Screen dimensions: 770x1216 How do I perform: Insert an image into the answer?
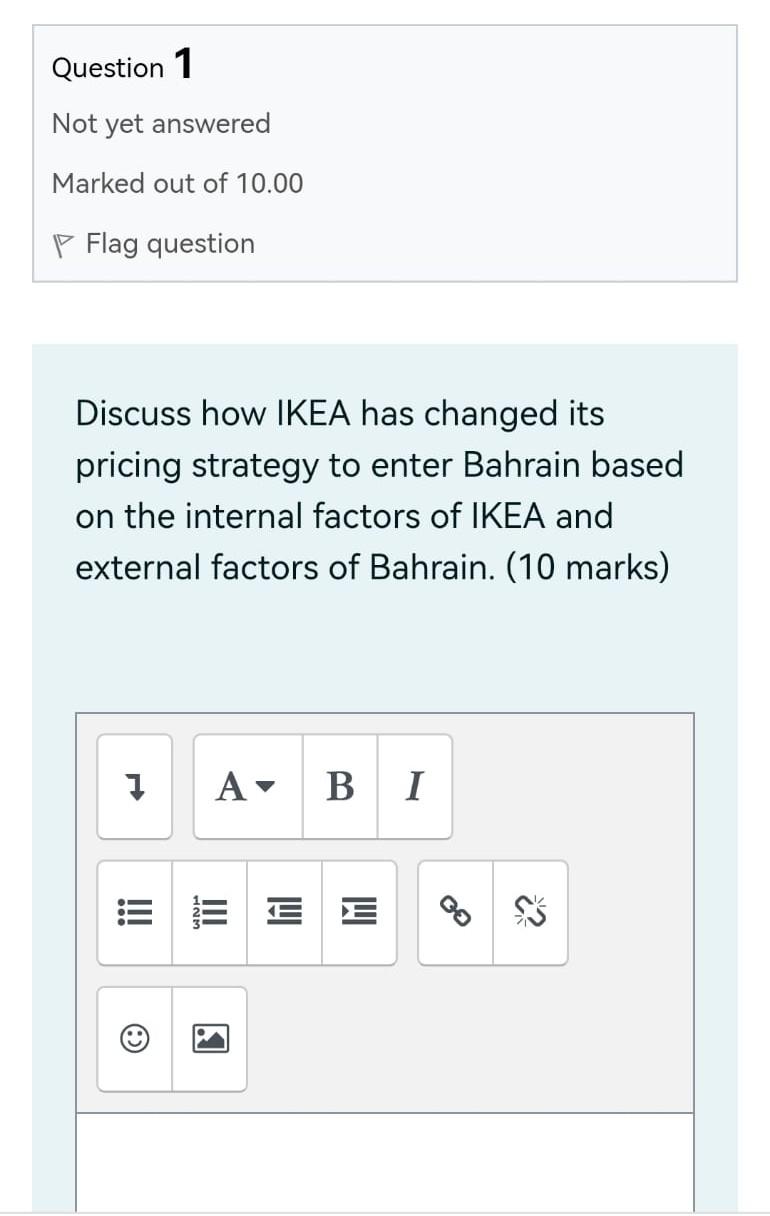pyautogui.click(x=209, y=1039)
